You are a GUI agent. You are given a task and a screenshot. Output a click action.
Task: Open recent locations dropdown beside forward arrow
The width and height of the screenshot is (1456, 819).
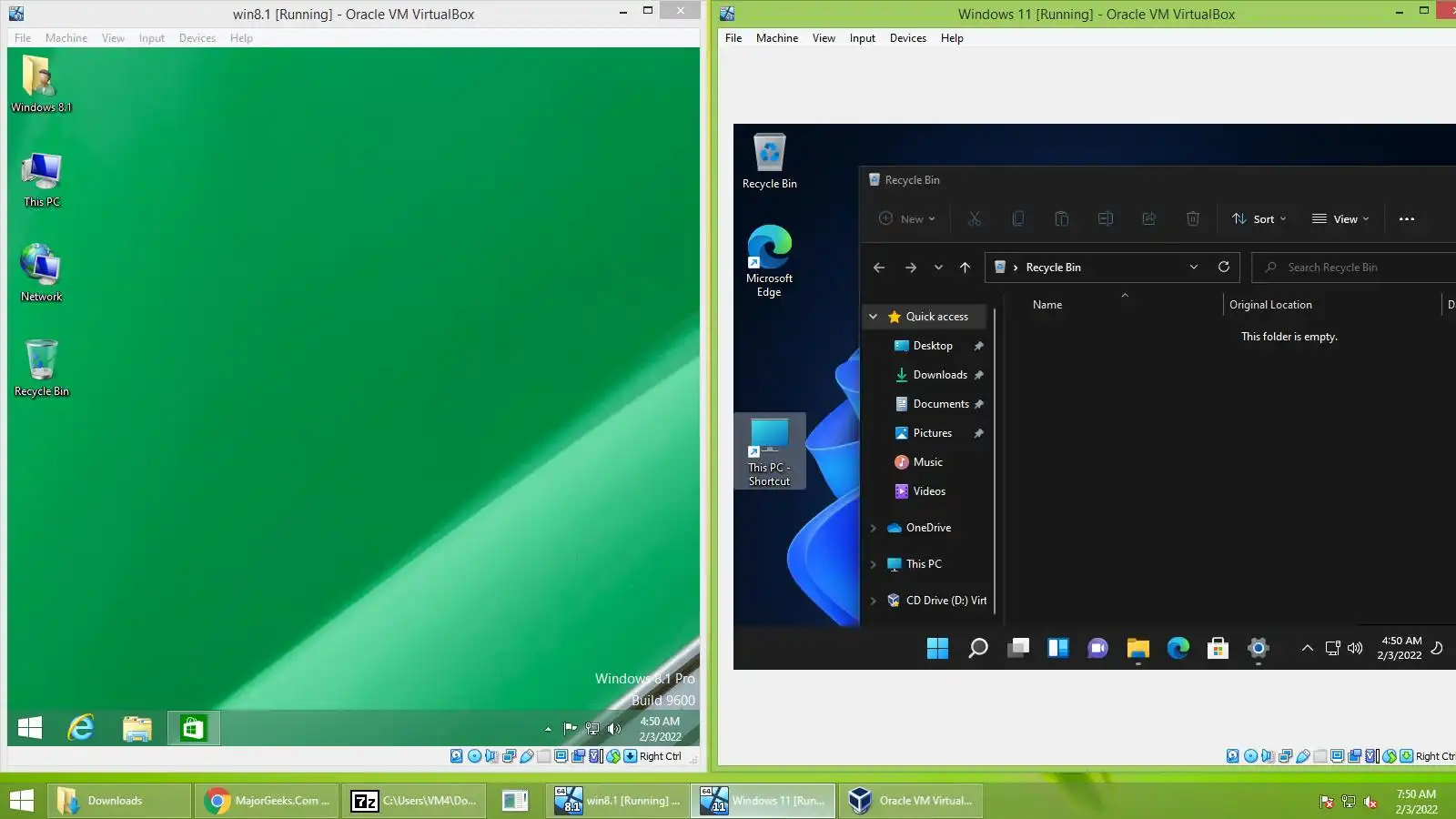938,268
